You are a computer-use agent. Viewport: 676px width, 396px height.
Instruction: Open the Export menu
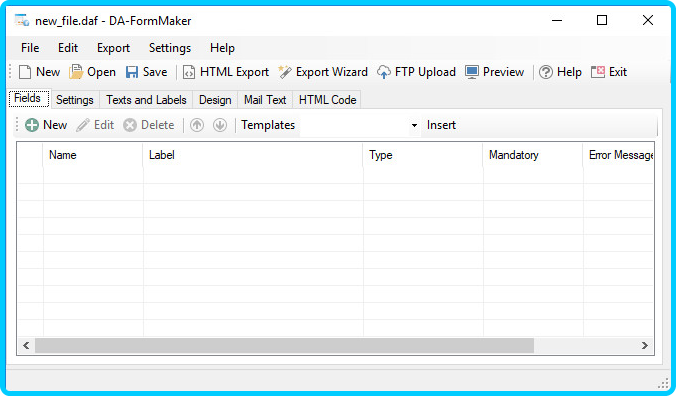click(x=113, y=48)
